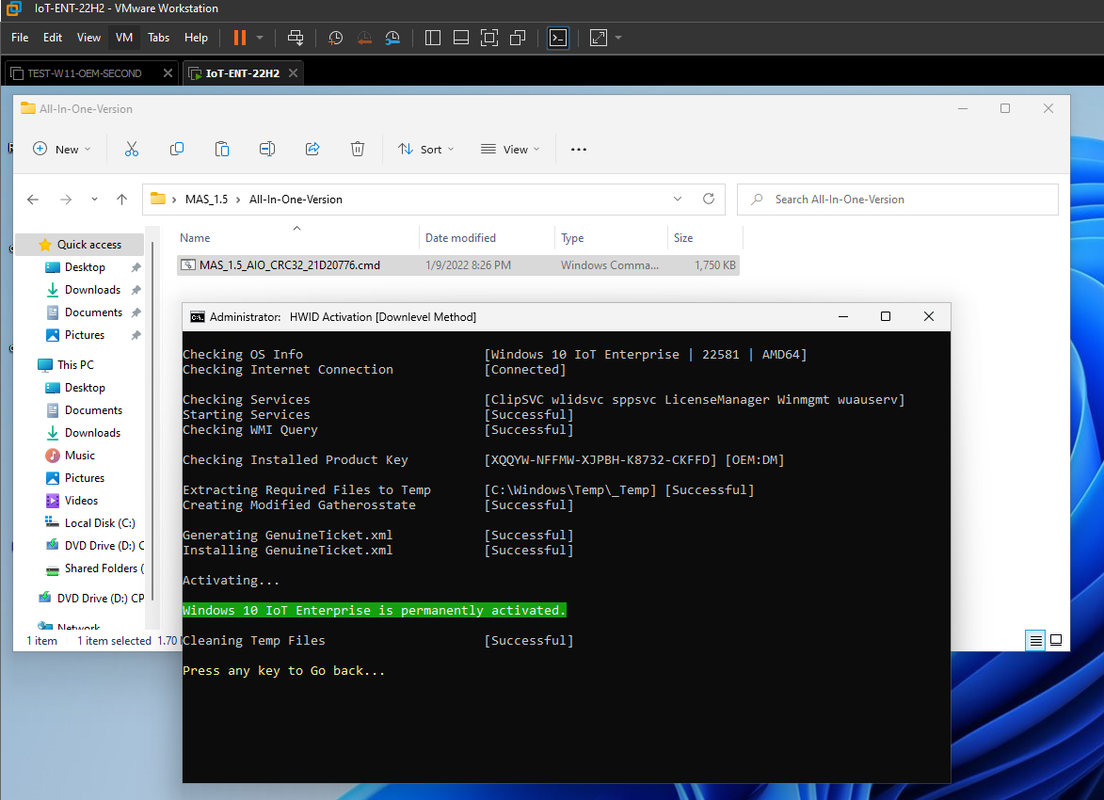
Task: Sort files by Size column
Action: coord(705,238)
